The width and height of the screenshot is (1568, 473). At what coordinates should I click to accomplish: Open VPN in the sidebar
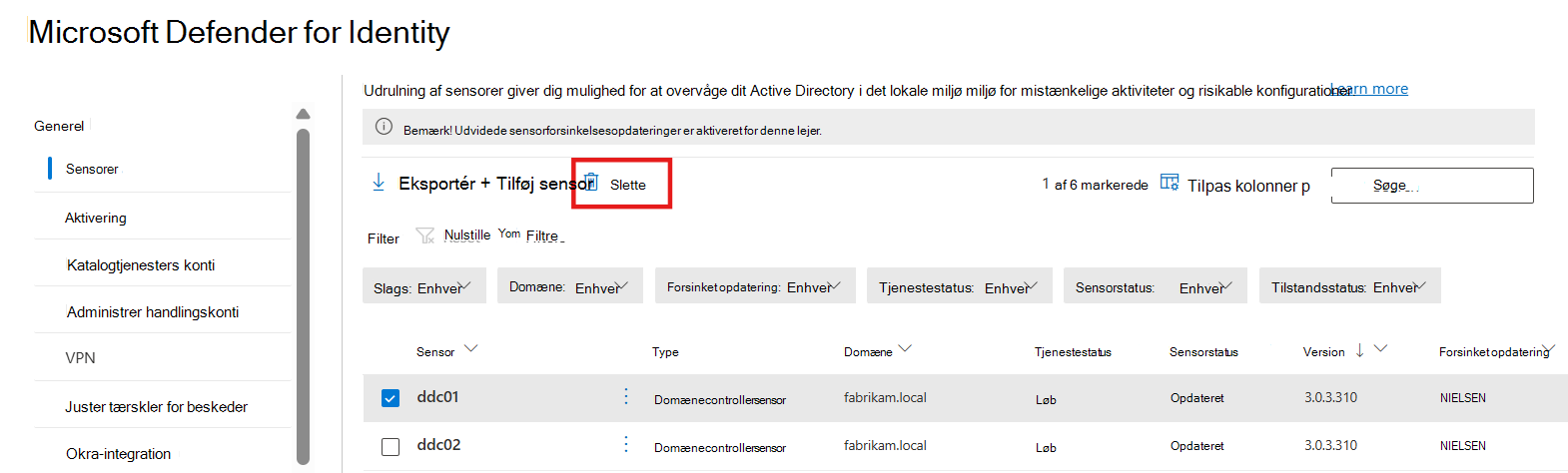(80, 357)
